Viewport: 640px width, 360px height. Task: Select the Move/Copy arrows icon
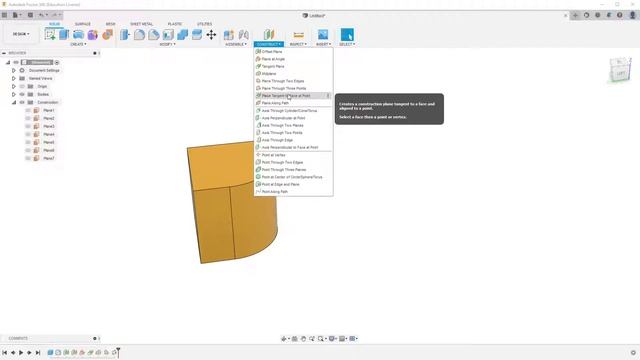pyautogui.click(x=211, y=35)
